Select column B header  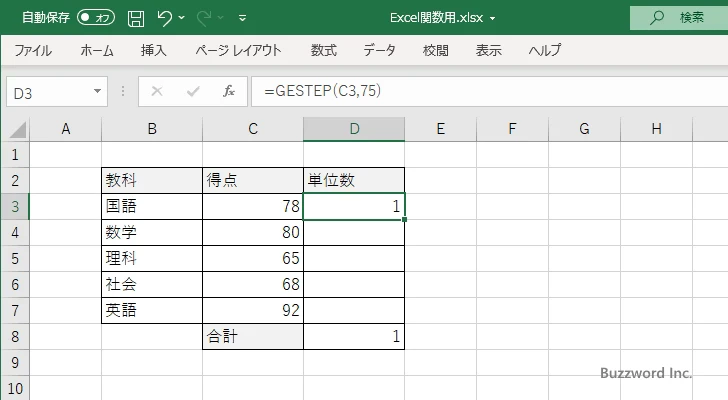pyautogui.click(x=152, y=129)
